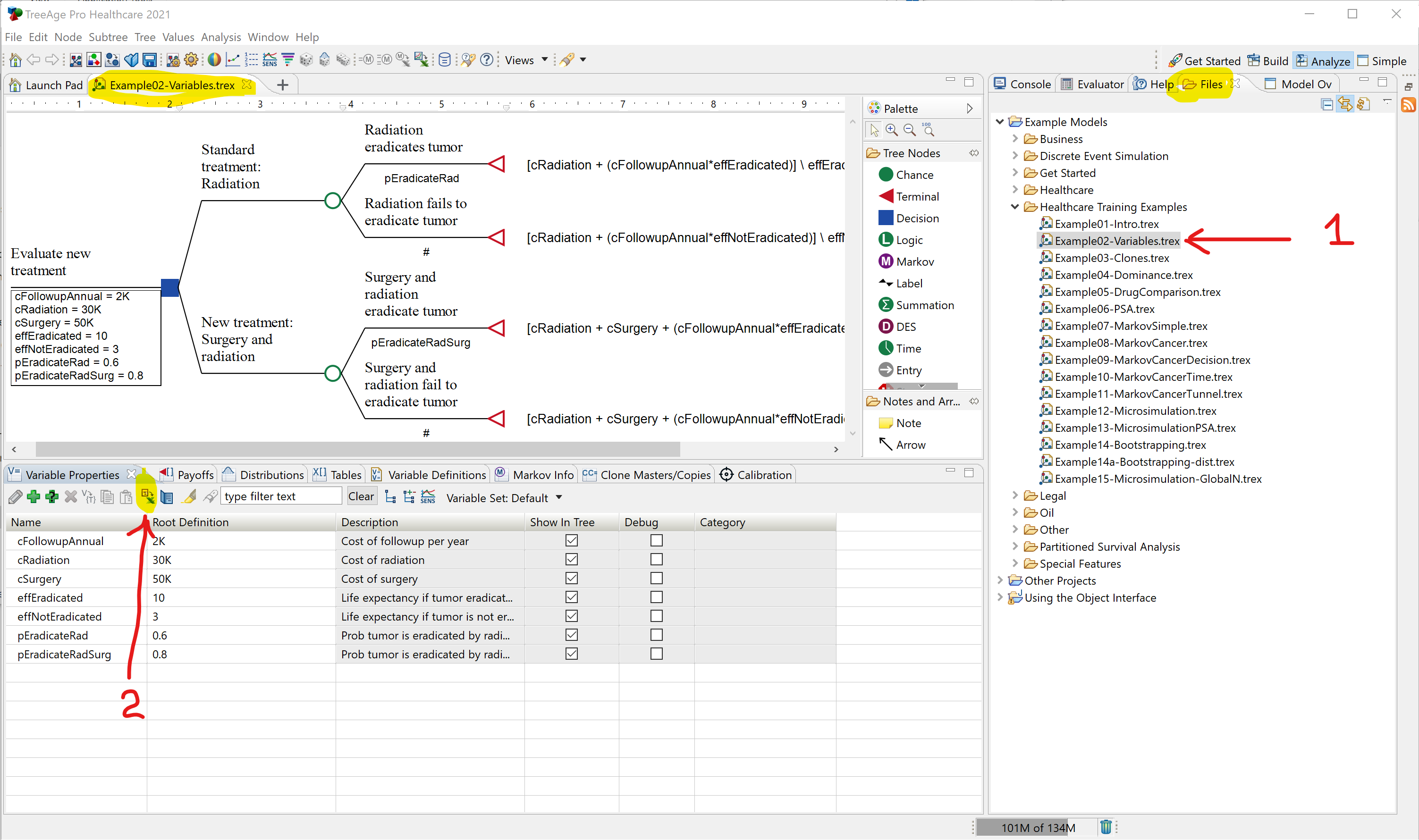Click the SENS sensitivity analysis toolbar icon

(x=270, y=59)
